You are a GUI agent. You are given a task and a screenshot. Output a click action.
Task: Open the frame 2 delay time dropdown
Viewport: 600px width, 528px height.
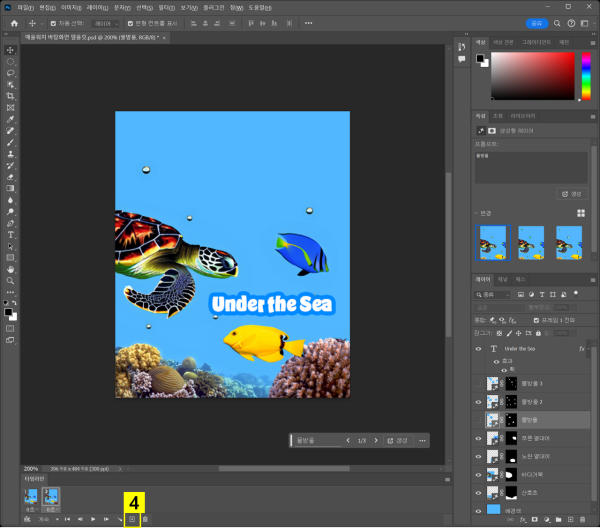53,509
